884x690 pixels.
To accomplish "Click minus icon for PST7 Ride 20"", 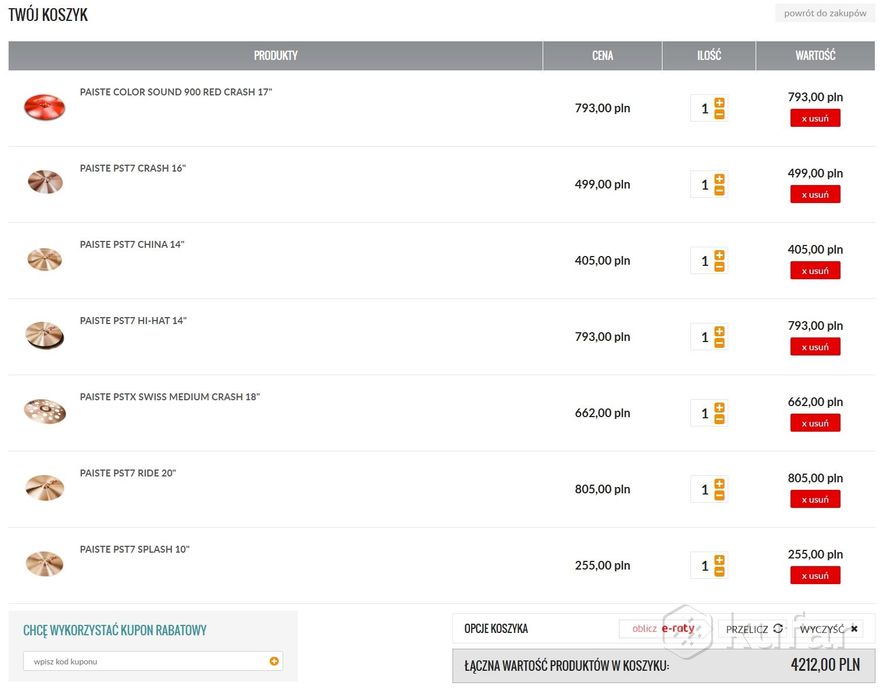I will [x=719, y=495].
